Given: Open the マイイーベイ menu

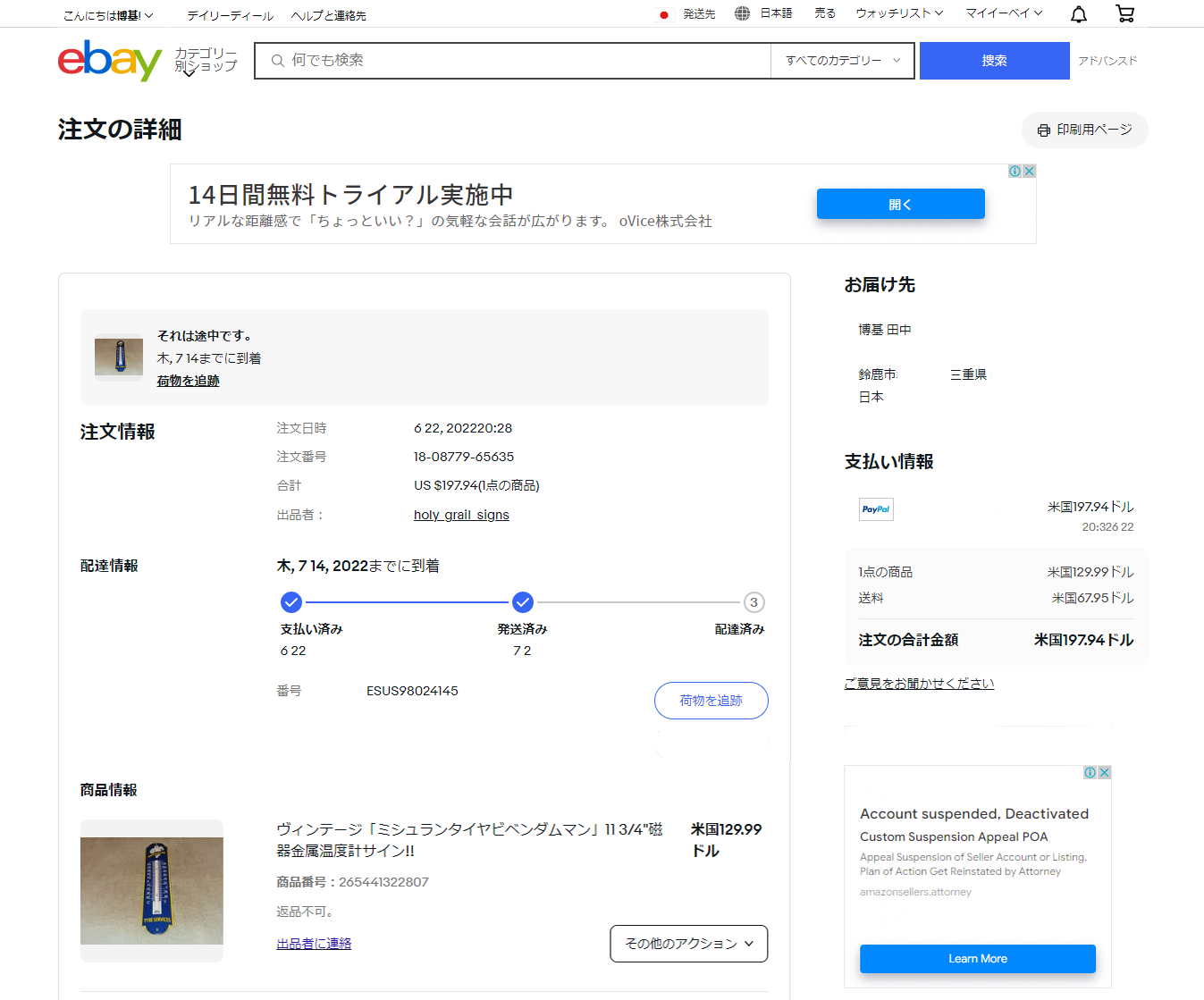Looking at the screenshot, I should [1003, 13].
